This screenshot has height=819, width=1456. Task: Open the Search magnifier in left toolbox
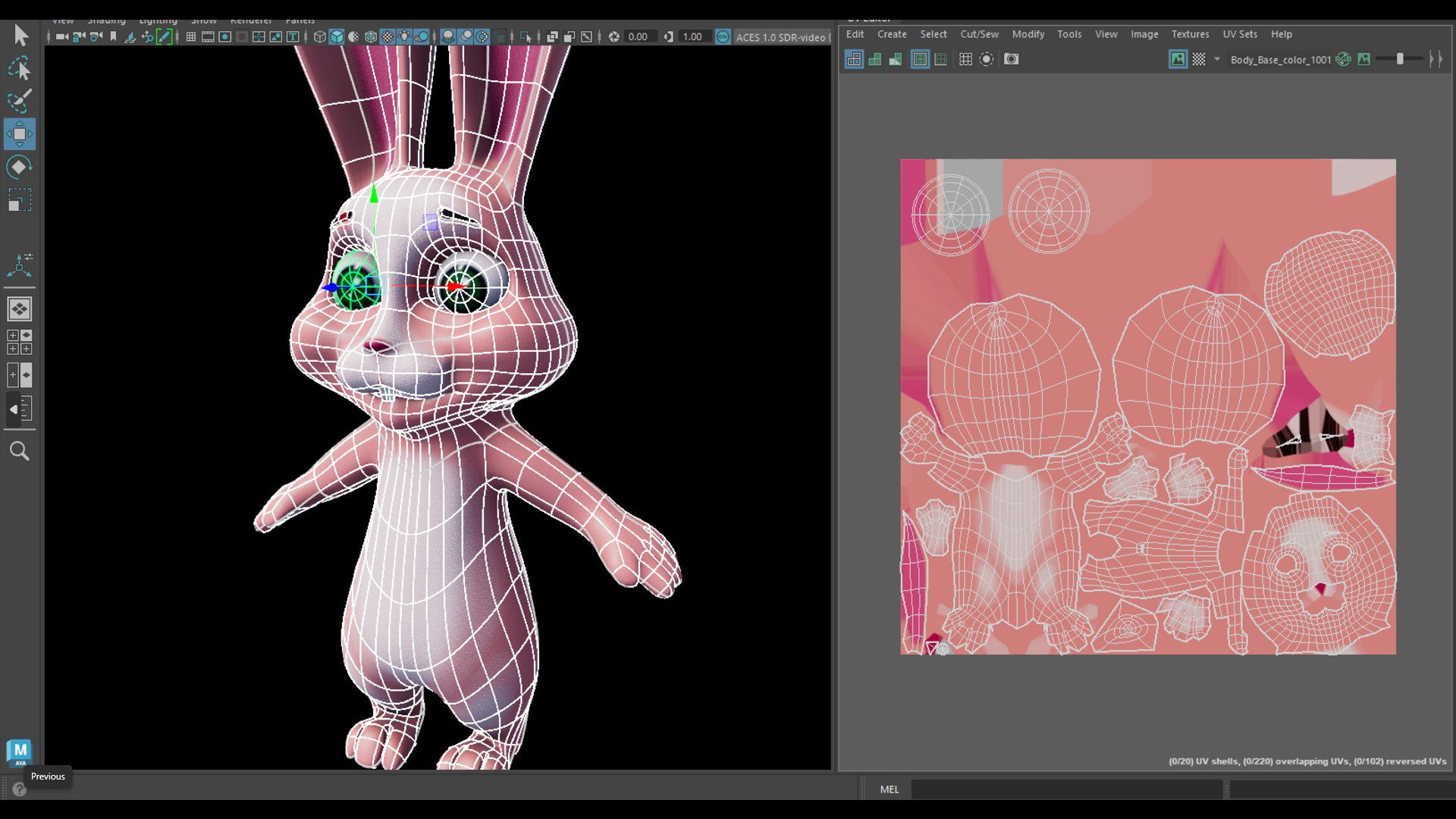click(20, 451)
